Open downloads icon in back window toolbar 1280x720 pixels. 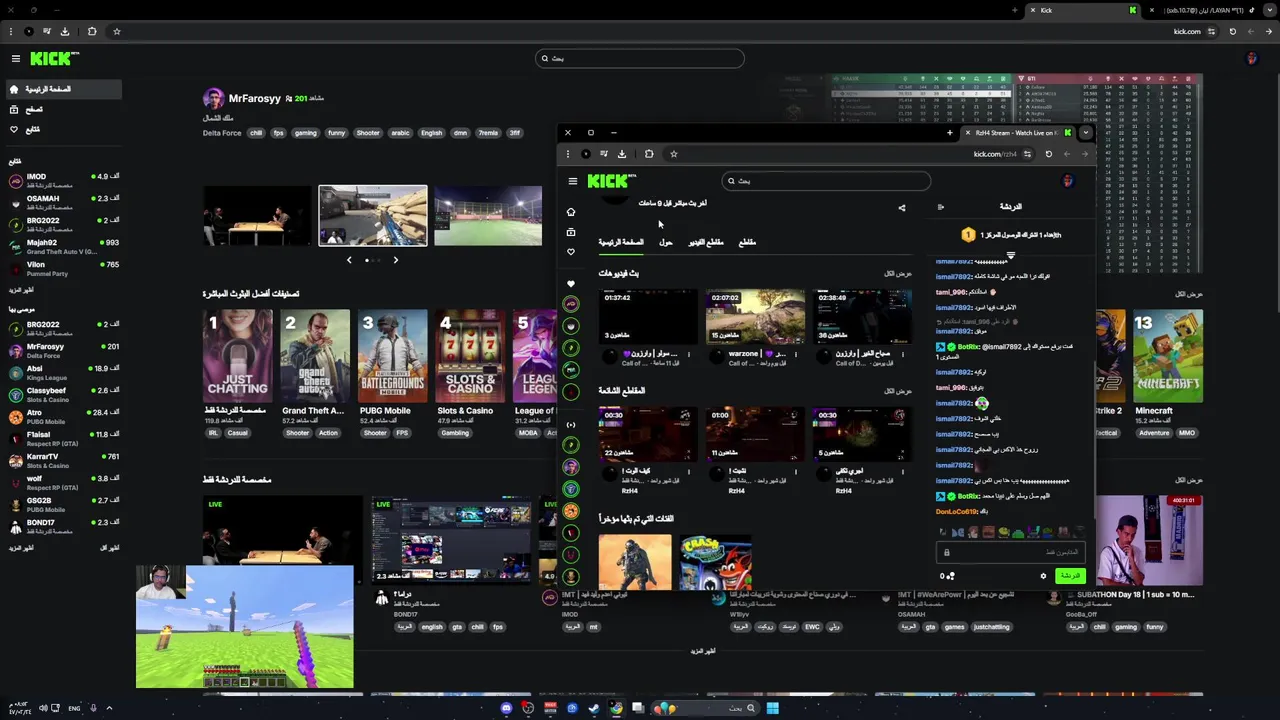65,31
